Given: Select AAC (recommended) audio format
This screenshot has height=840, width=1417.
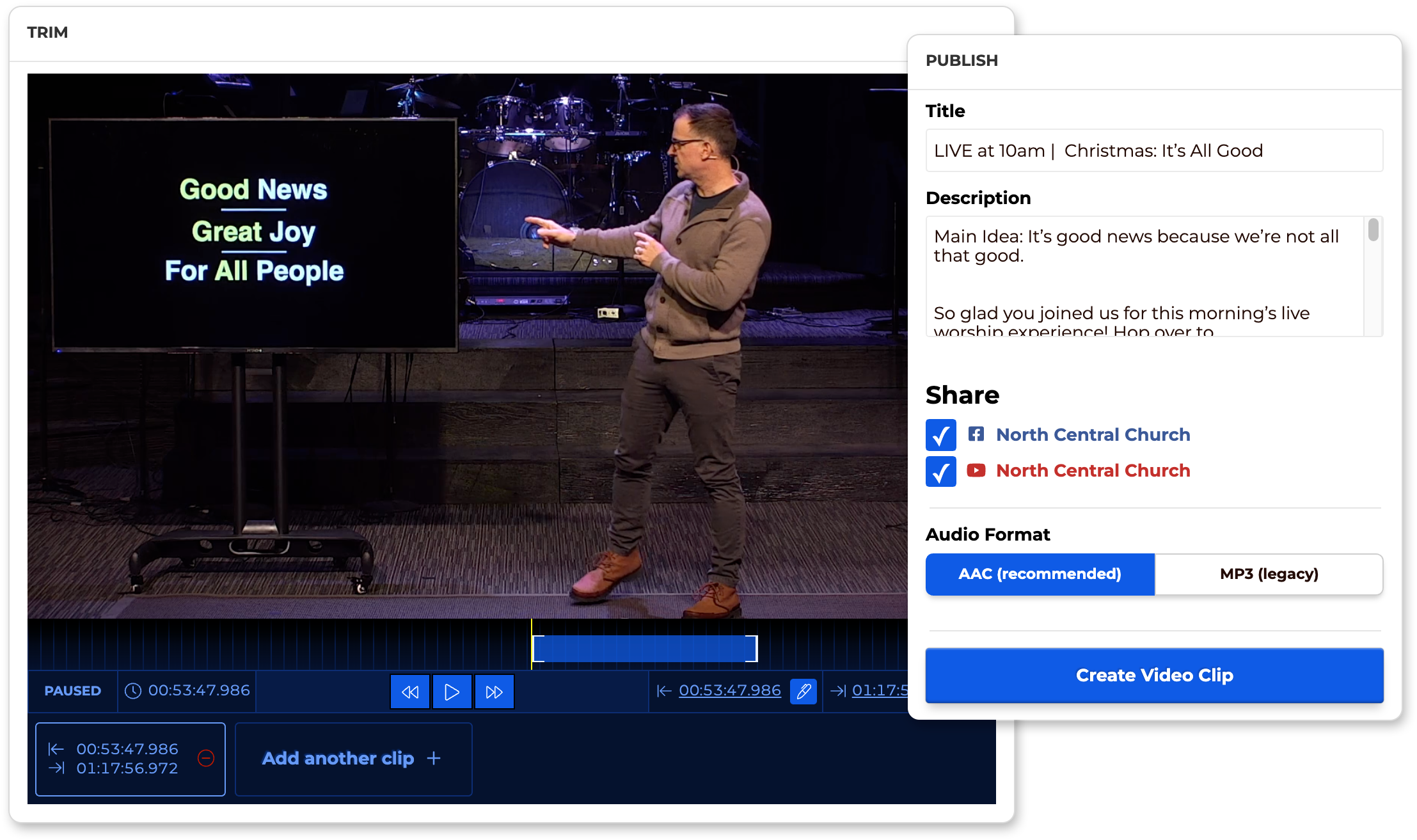Looking at the screenshot, I should click(1040, 574).
